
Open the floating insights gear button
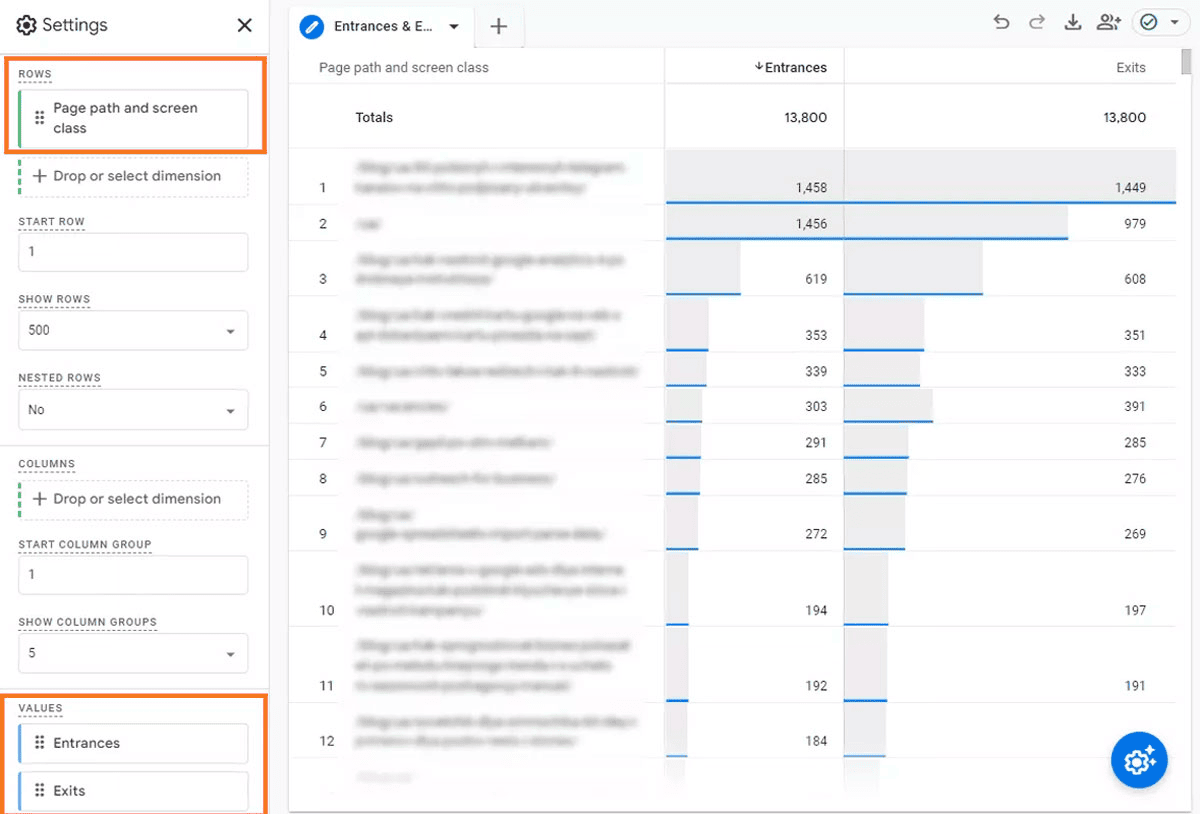point(1140,760)
